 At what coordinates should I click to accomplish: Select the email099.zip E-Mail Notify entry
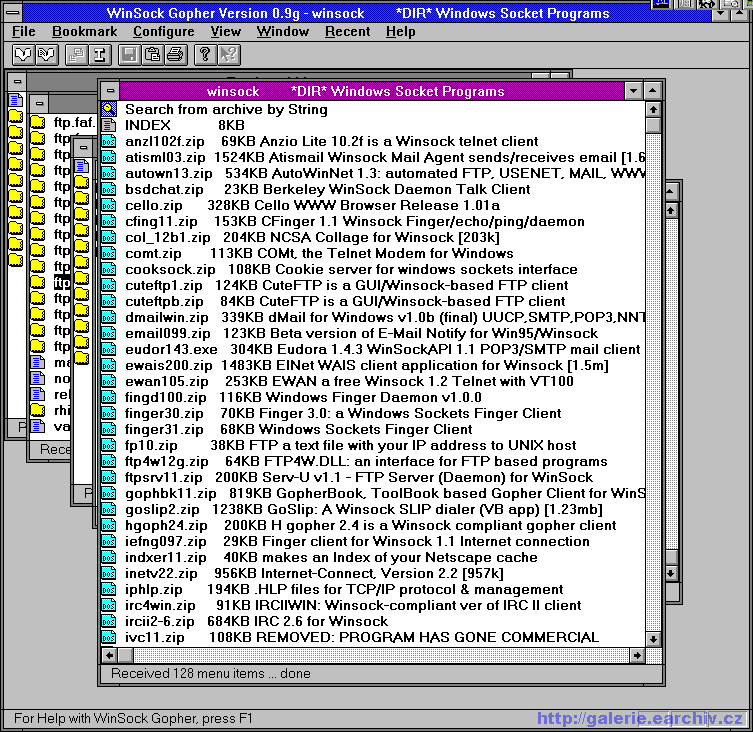pos(361,333)
